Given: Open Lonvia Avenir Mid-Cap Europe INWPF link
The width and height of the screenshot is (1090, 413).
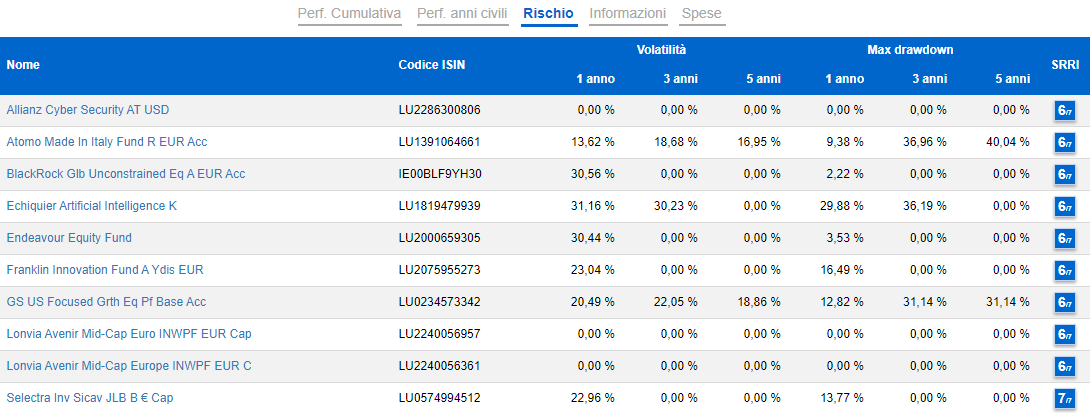Looking at the screenshot, I should tap(129, 366).
